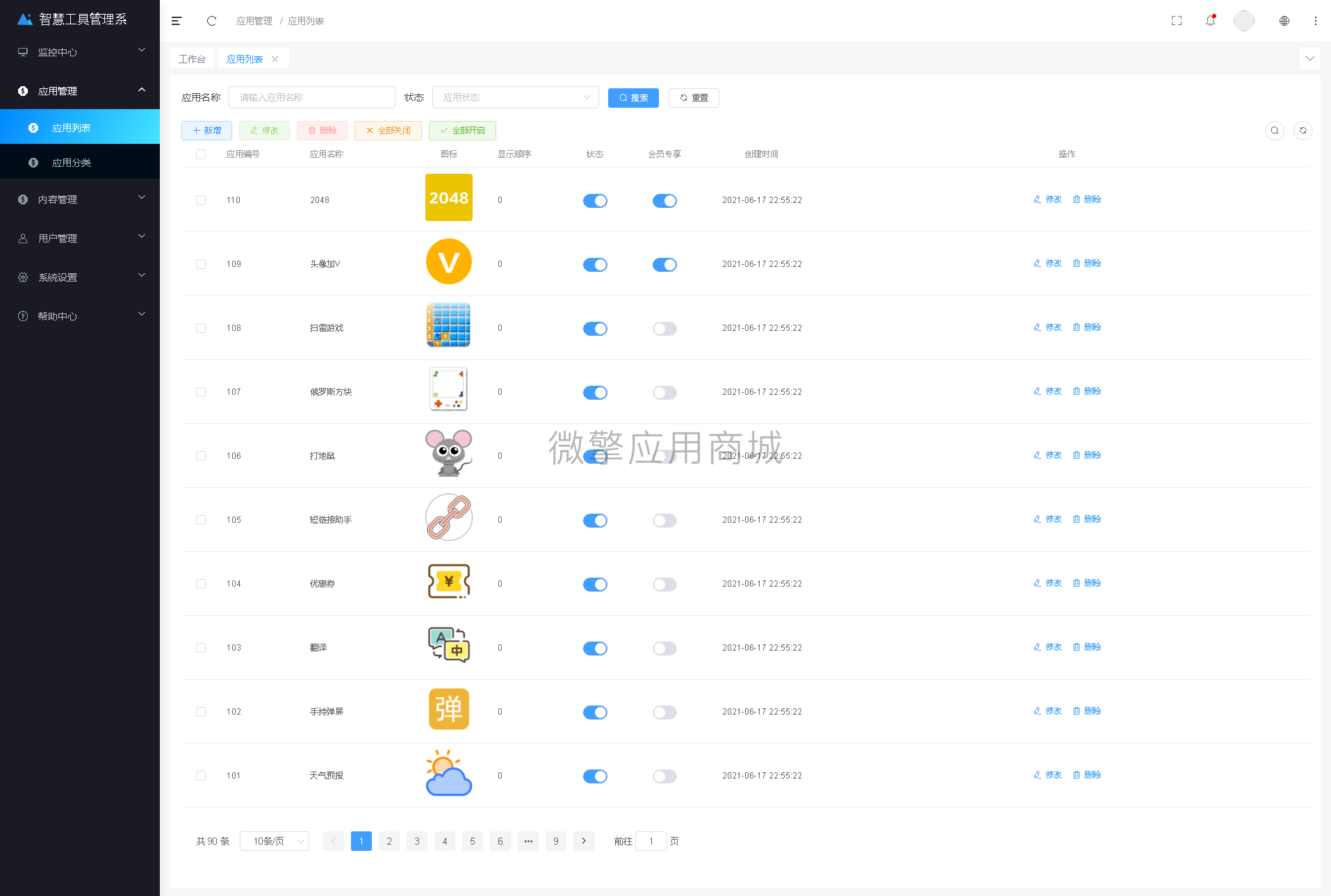Screen dimensions: 1331x896
Task: Expand the 用户管理 sidebar menu
Action: (80, 238)
